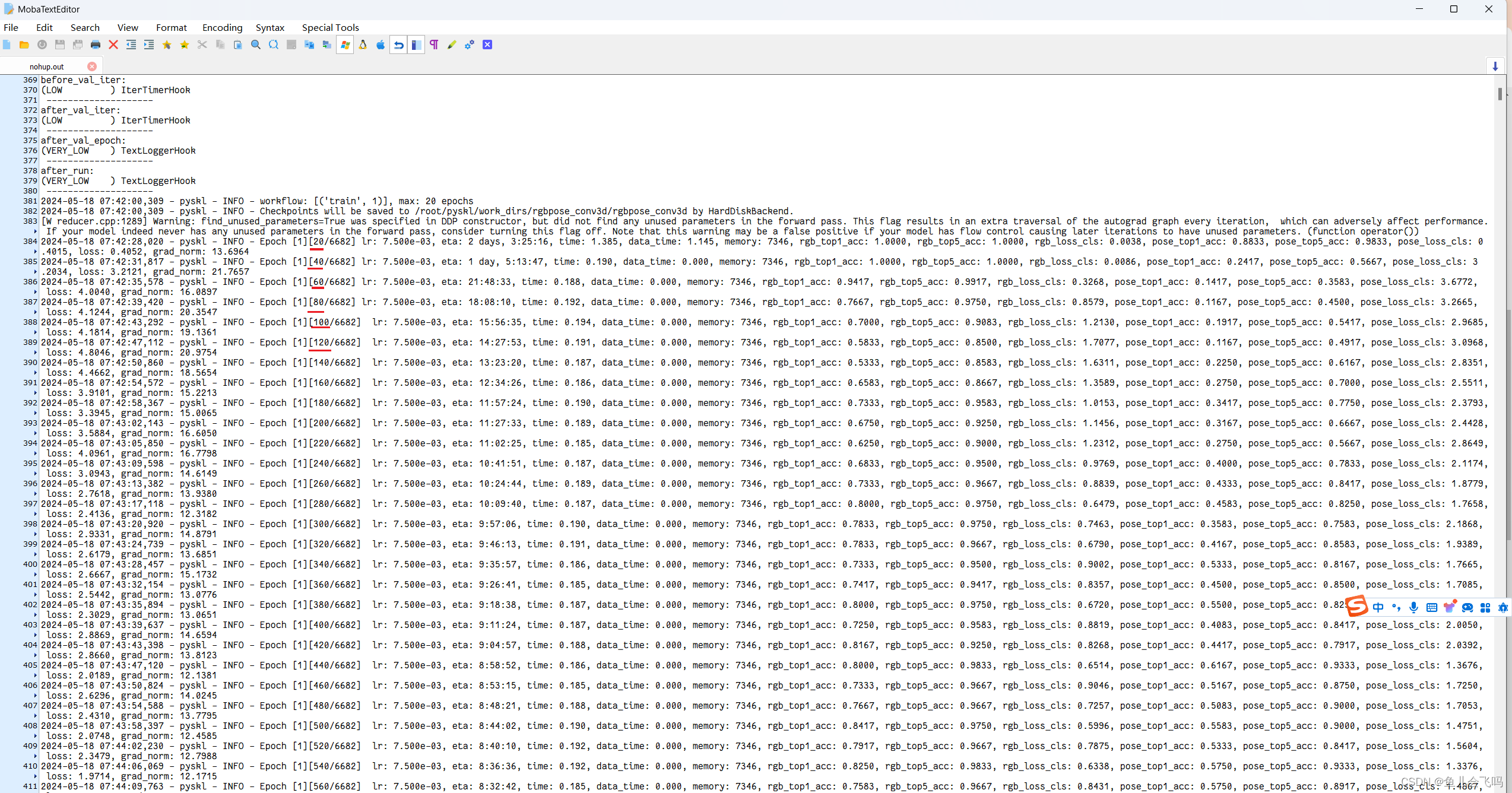
Task: Click the Paste clipboard icon
Action: coord(237,45)
